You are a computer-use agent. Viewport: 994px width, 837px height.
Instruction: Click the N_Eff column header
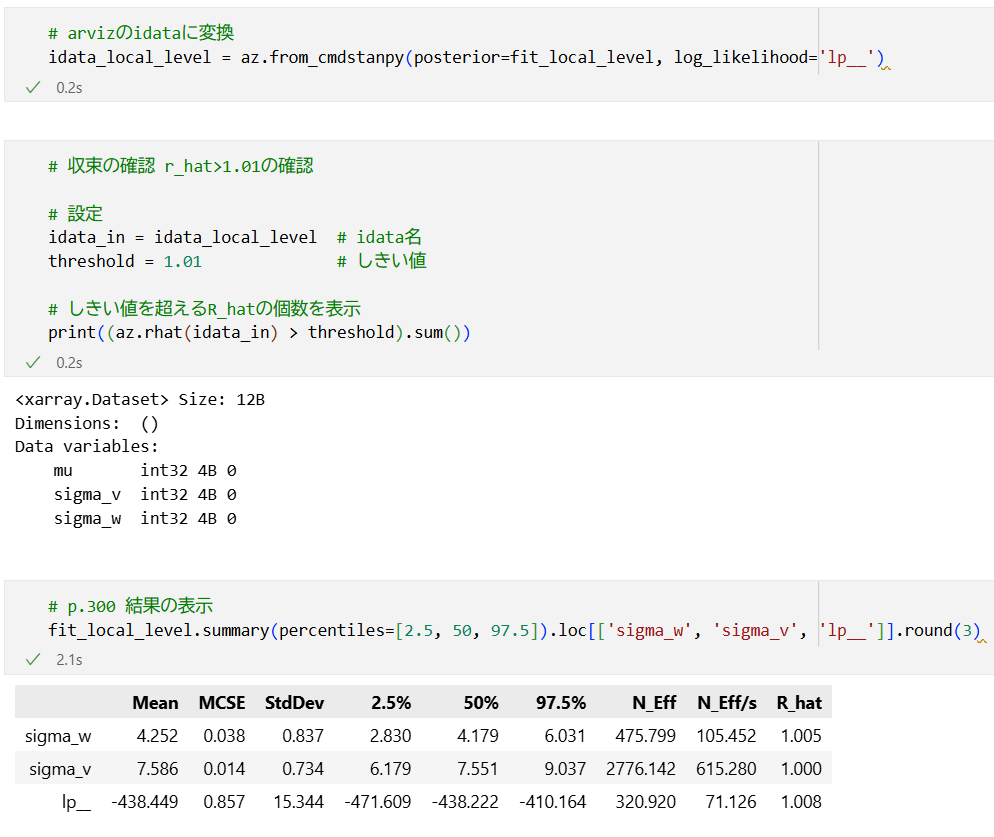(654, 703)
